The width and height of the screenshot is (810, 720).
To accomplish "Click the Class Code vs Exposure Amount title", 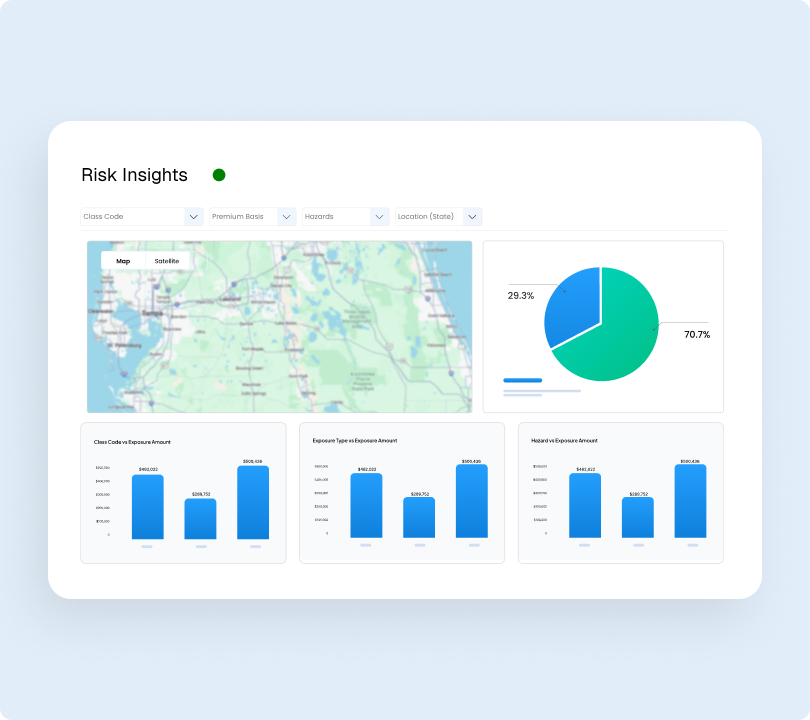I will pos(133,441).
